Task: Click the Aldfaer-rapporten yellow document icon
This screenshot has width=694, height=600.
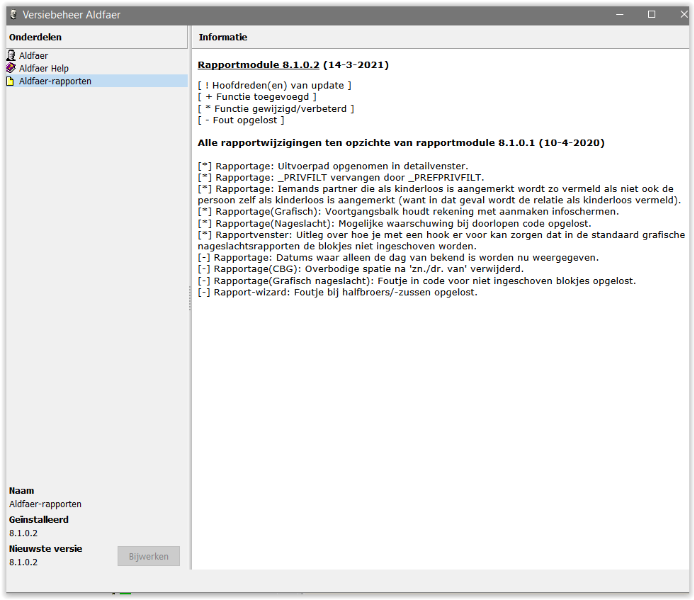Action: pyautogui.click(x=11, y=81)
